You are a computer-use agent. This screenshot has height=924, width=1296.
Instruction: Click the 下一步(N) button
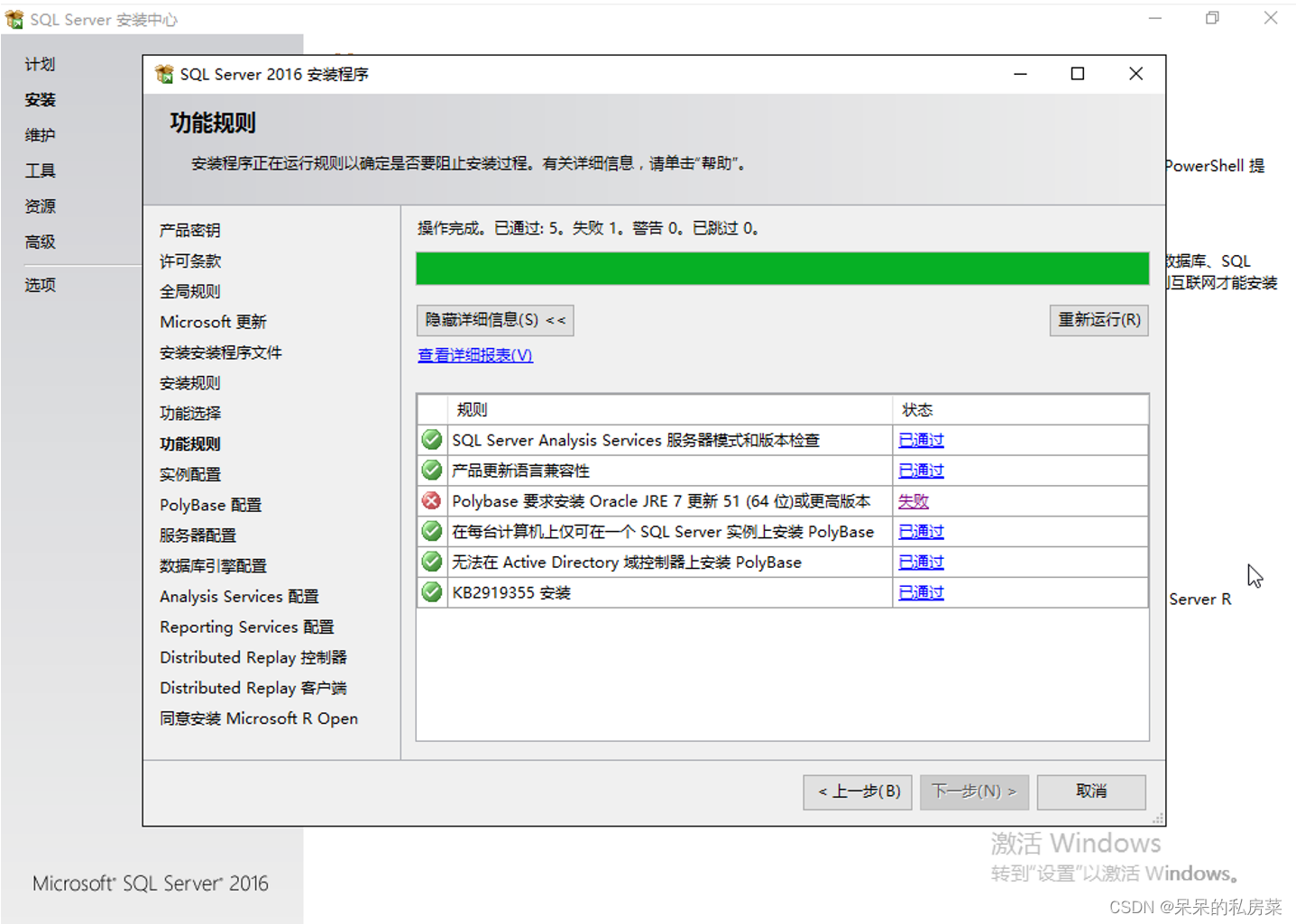coord(974,791)
